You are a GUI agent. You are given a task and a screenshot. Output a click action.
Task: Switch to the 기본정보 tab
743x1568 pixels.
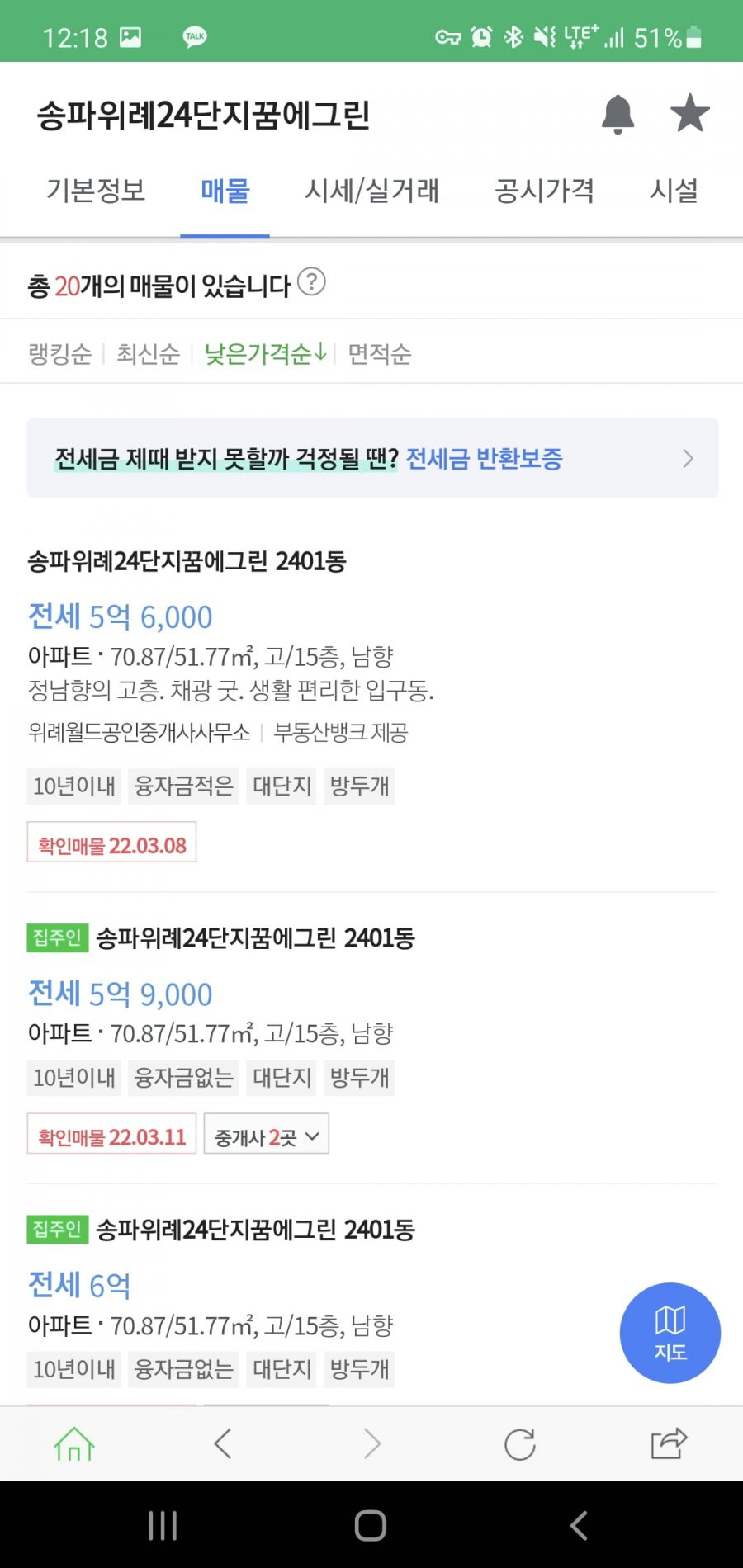pyautogui.click(x=96, y=191)
